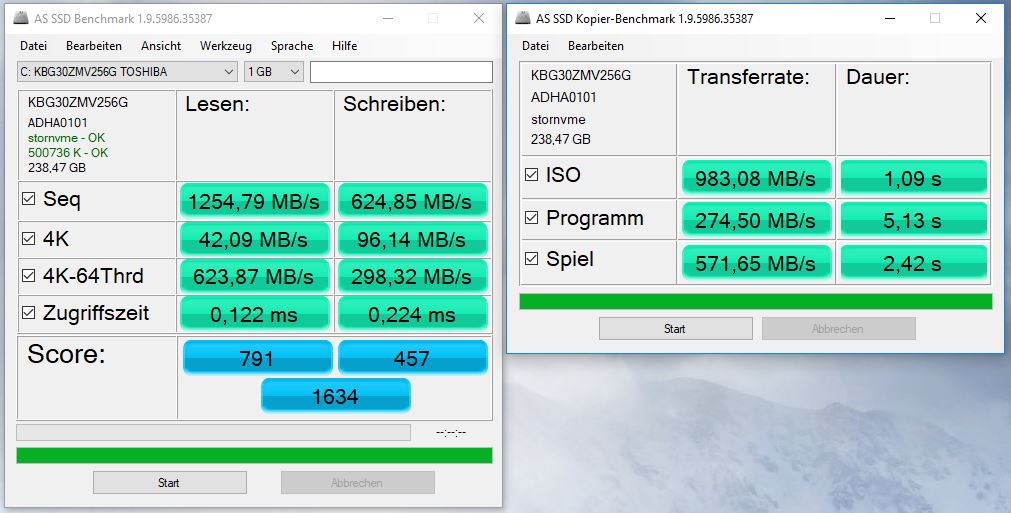
Task: Click the '500736 K - OK' alignment text
Action: click(68, 153)
